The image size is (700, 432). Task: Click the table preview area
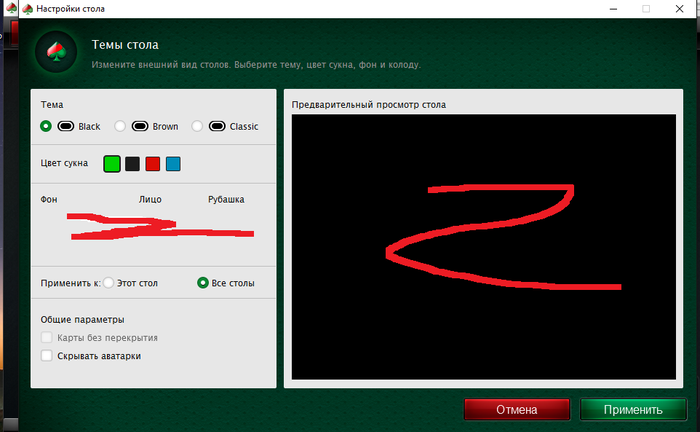(x=483, y=247)
